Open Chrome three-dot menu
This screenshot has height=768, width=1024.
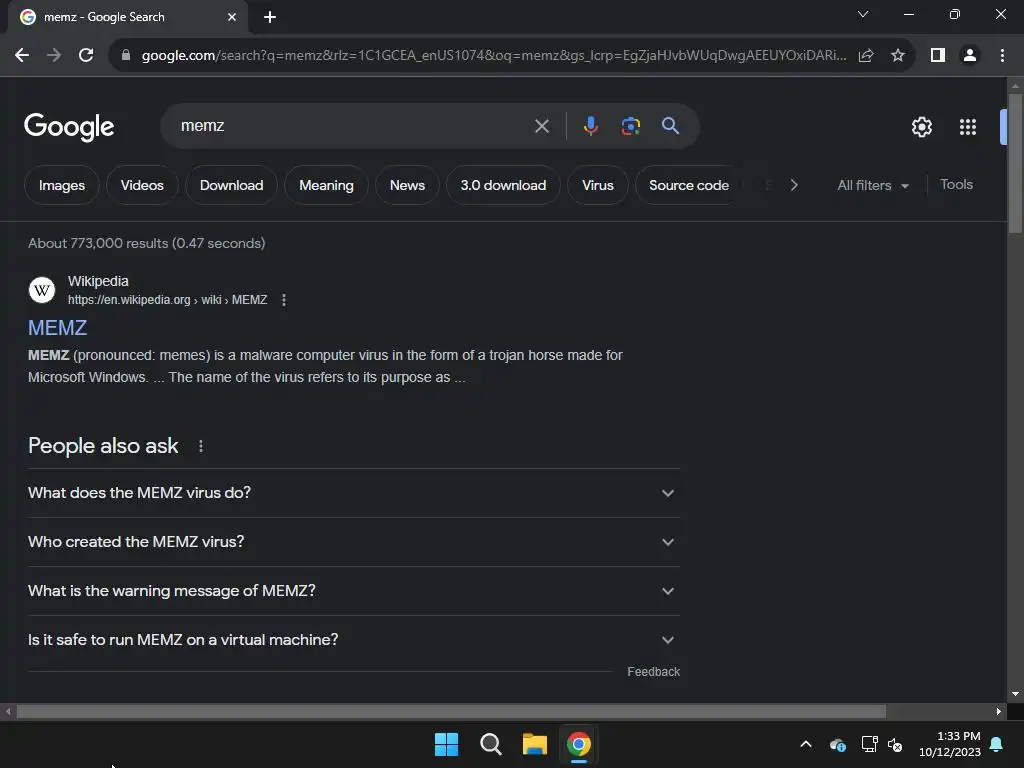[x=1002, y=56]
